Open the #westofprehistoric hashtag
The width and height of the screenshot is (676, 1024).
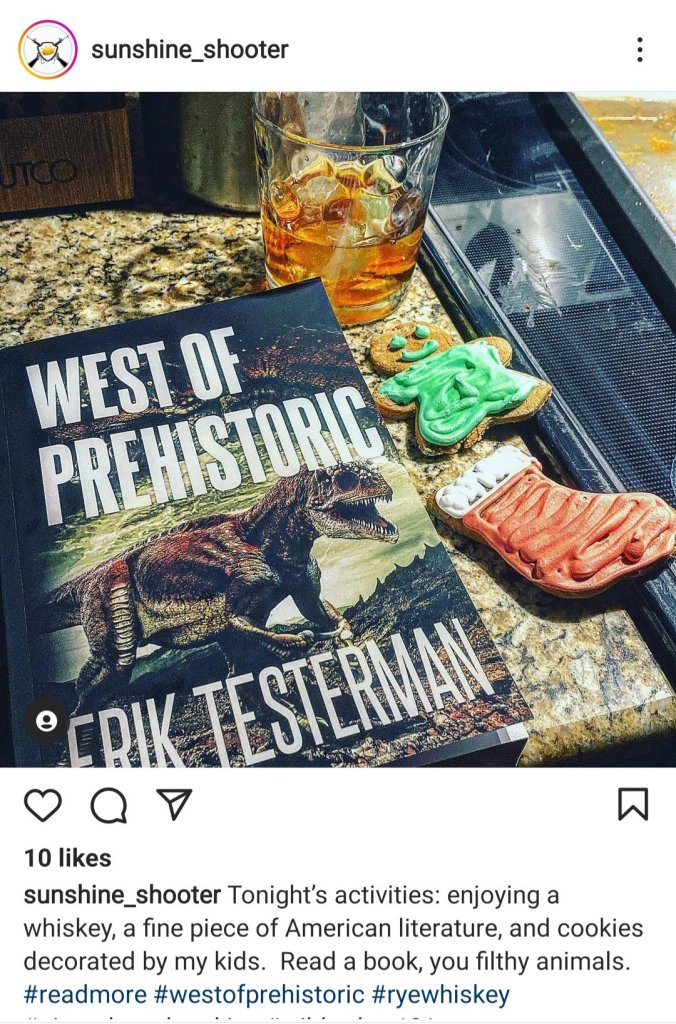[259, 995]
